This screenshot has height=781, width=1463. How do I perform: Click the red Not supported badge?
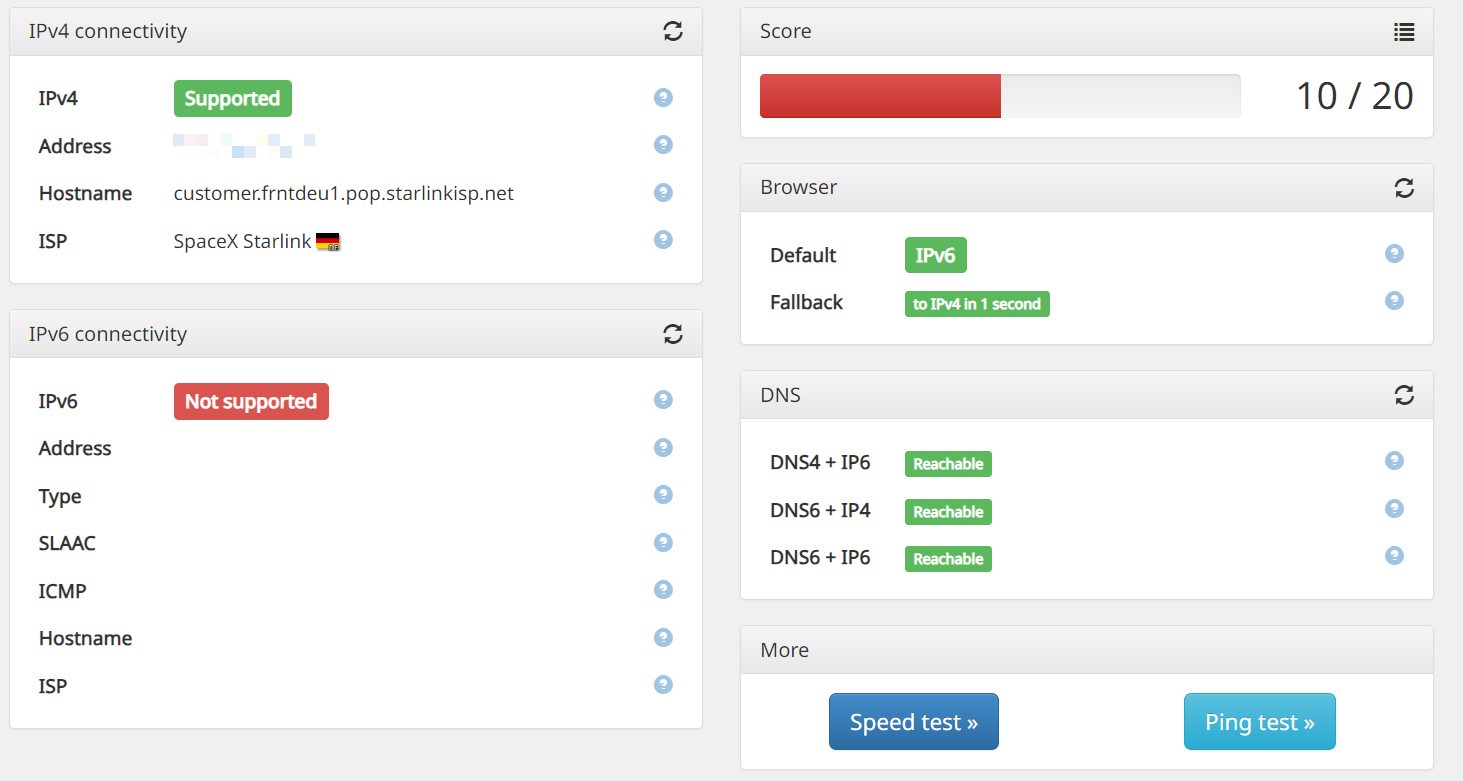[251, 401]
